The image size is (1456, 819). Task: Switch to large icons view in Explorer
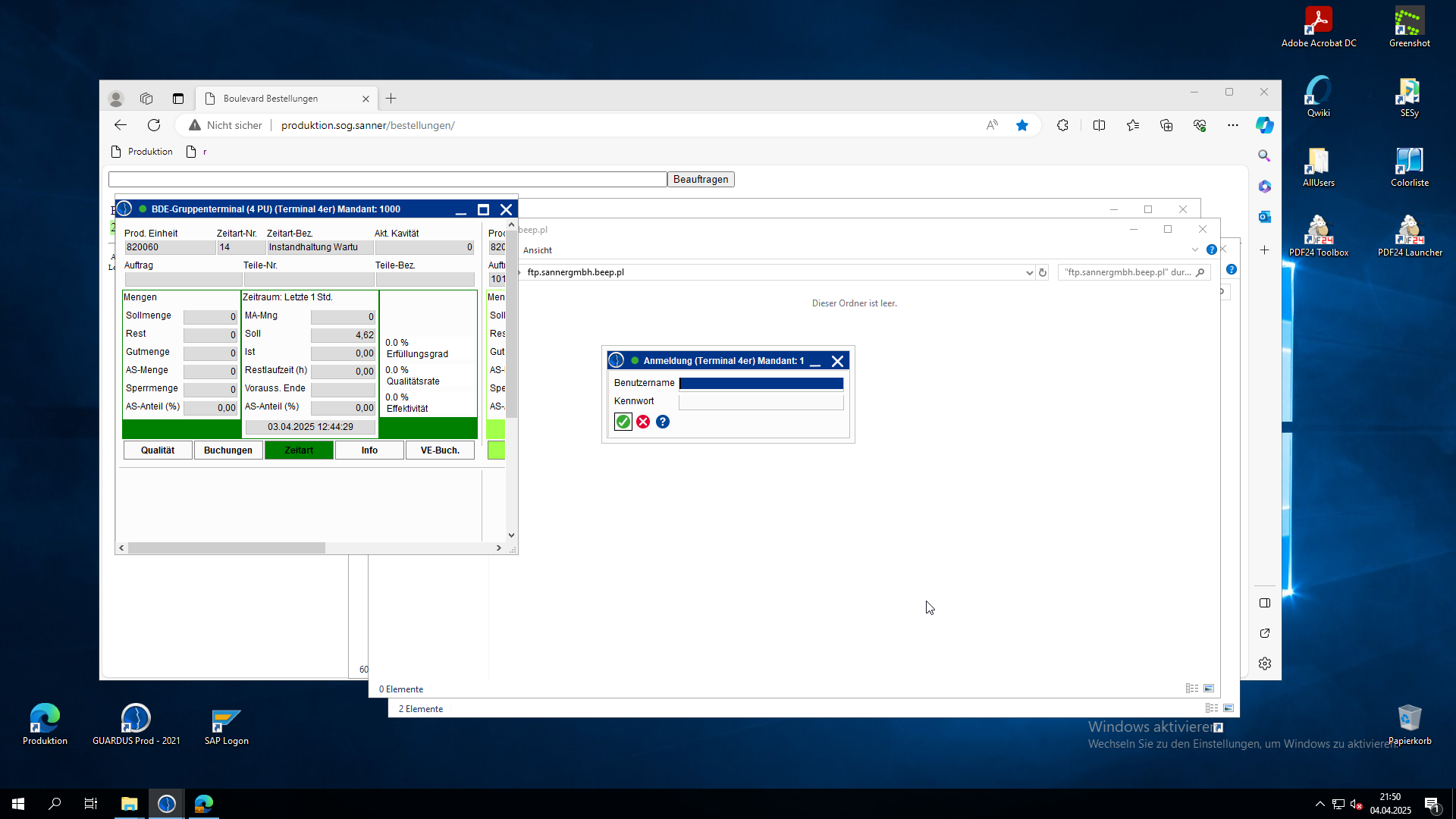1209,689
